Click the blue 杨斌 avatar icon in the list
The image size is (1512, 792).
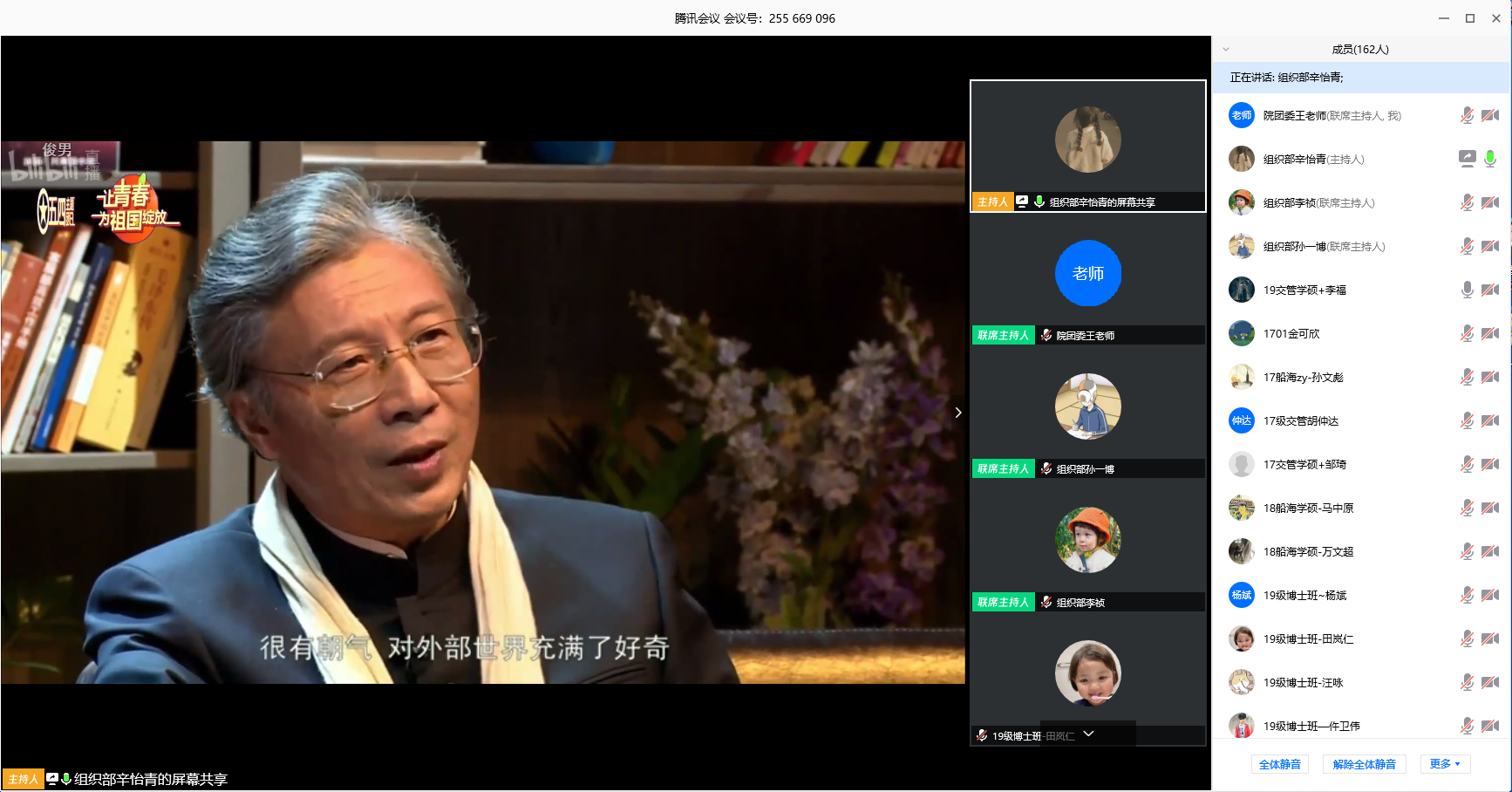[x=1241, y=595]
